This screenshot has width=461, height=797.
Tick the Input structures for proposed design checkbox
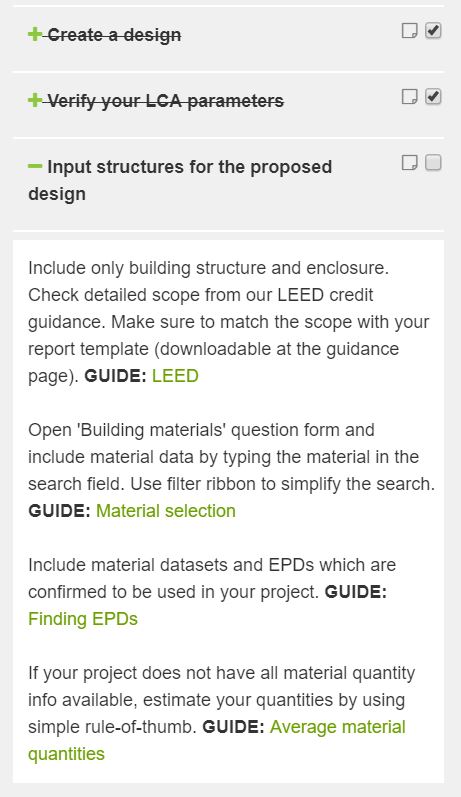pos(433,163)
